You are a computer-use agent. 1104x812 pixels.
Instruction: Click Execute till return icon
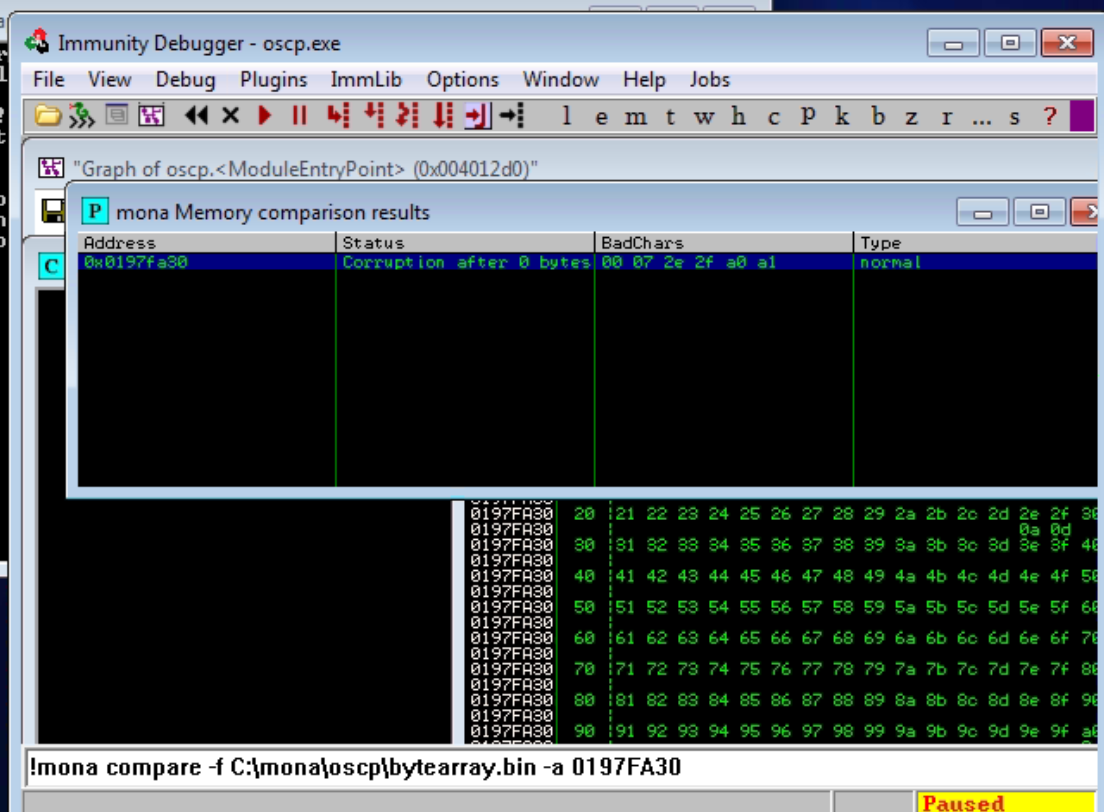pyautogui.click(x=478, y=115)
